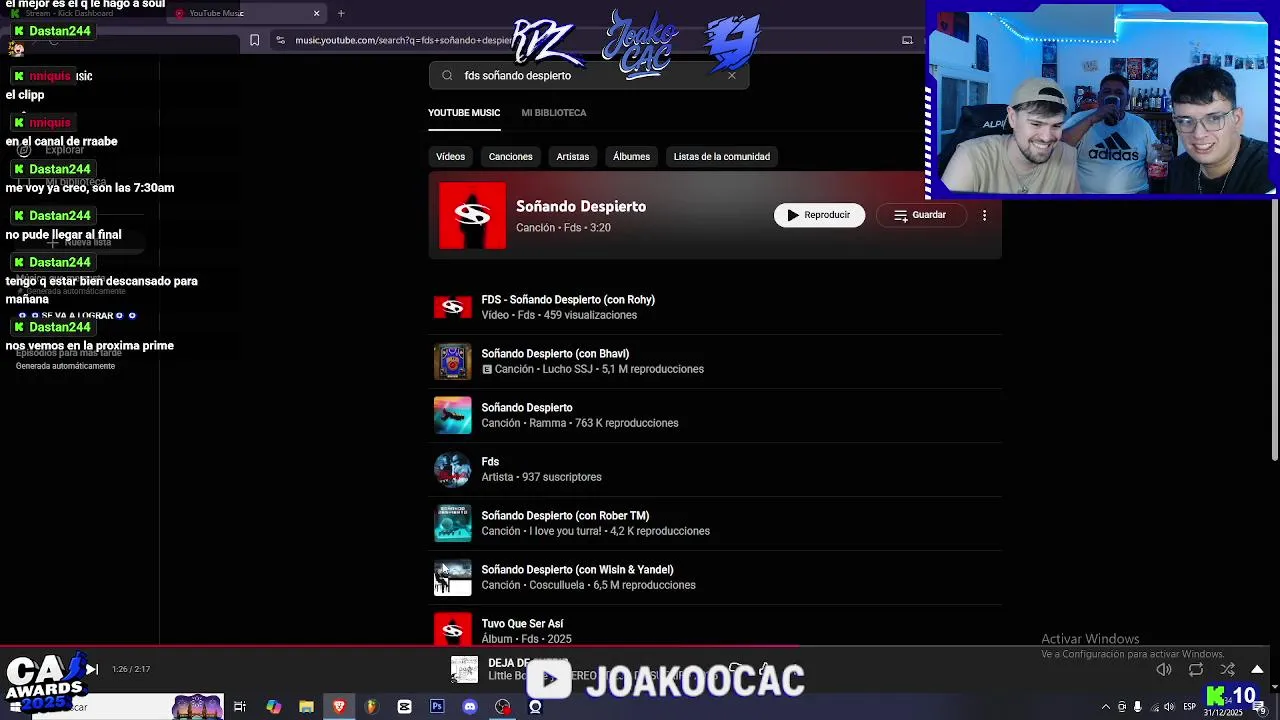The height and width of the screenshot is (720, 1280).
Task: Toggle shuffle in the player bar
Action: (x=1227, y=670)
